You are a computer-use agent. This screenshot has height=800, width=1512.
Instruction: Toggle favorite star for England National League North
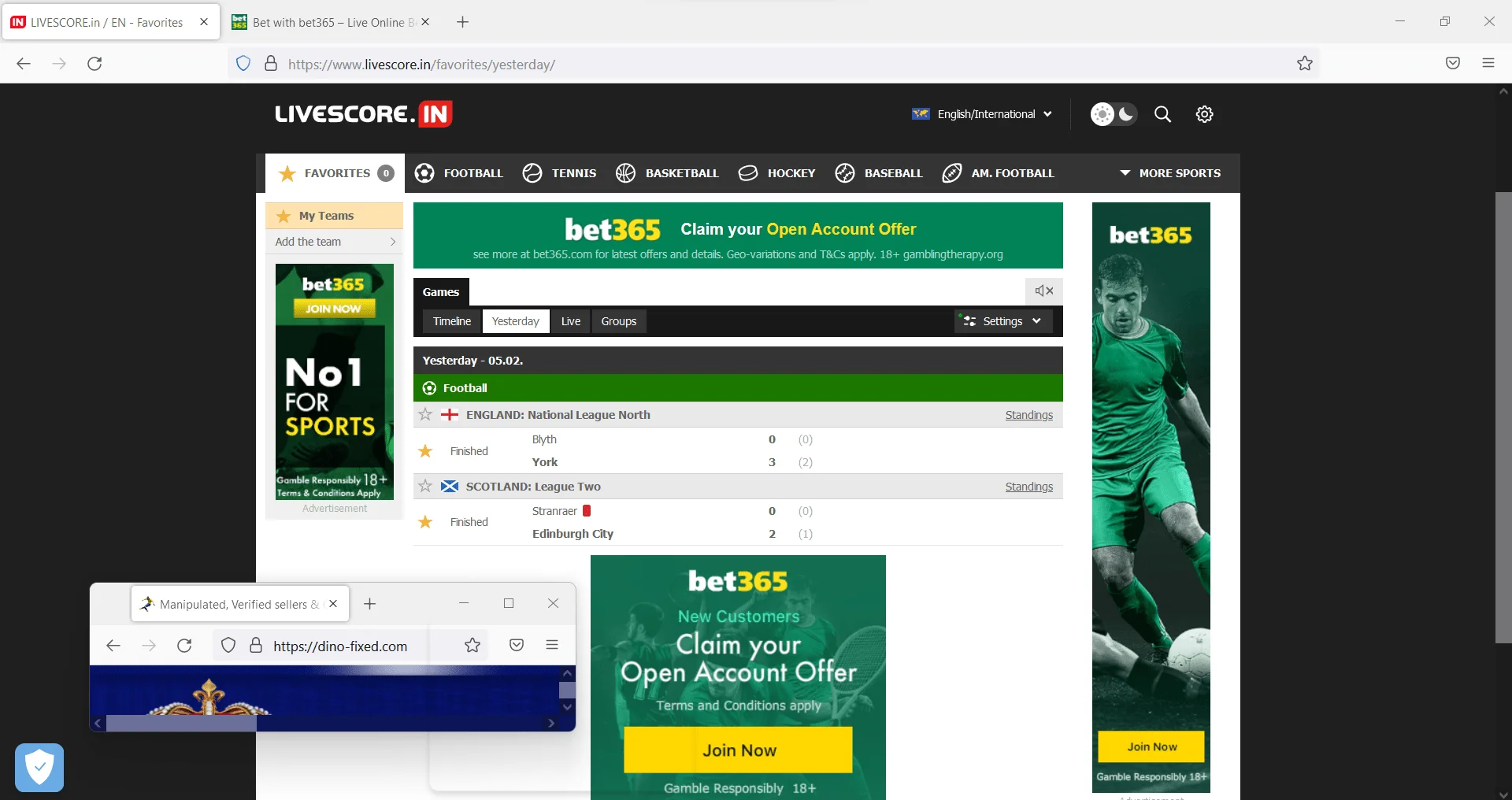point(425,414)
